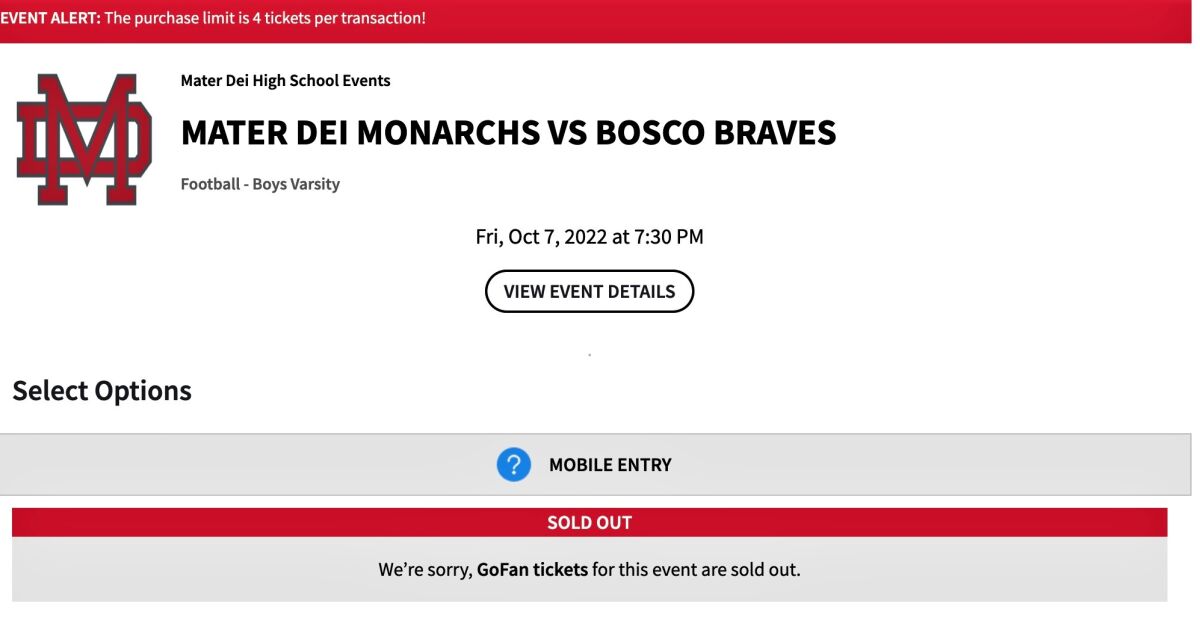Screen dimensions: 1200x630
Task: Click the Fri, Oct 7, 2022 date text
Action: point(540,237)
